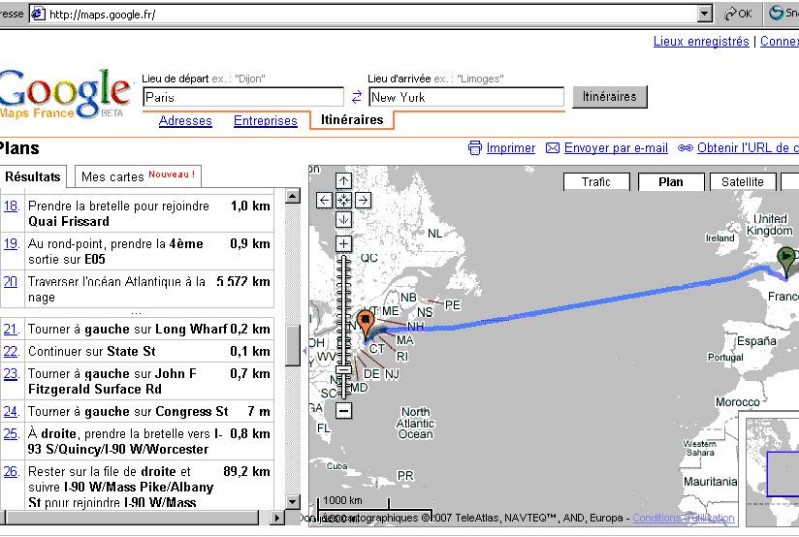Image resolution: width=799 pixels, height=537 pixels.
Task: Click the Conditions d'utilisation link
Action: click(x=683, y=518)
